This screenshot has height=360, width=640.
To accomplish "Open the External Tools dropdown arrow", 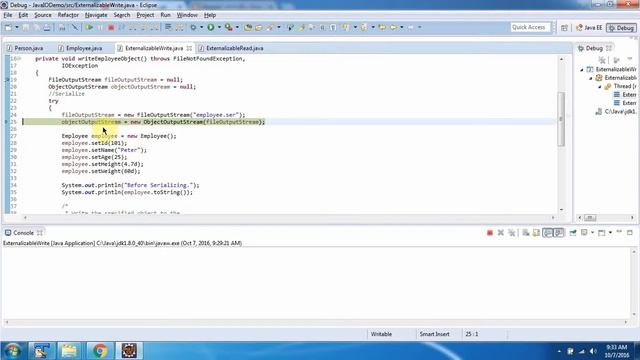I will (x=237, y=27).
